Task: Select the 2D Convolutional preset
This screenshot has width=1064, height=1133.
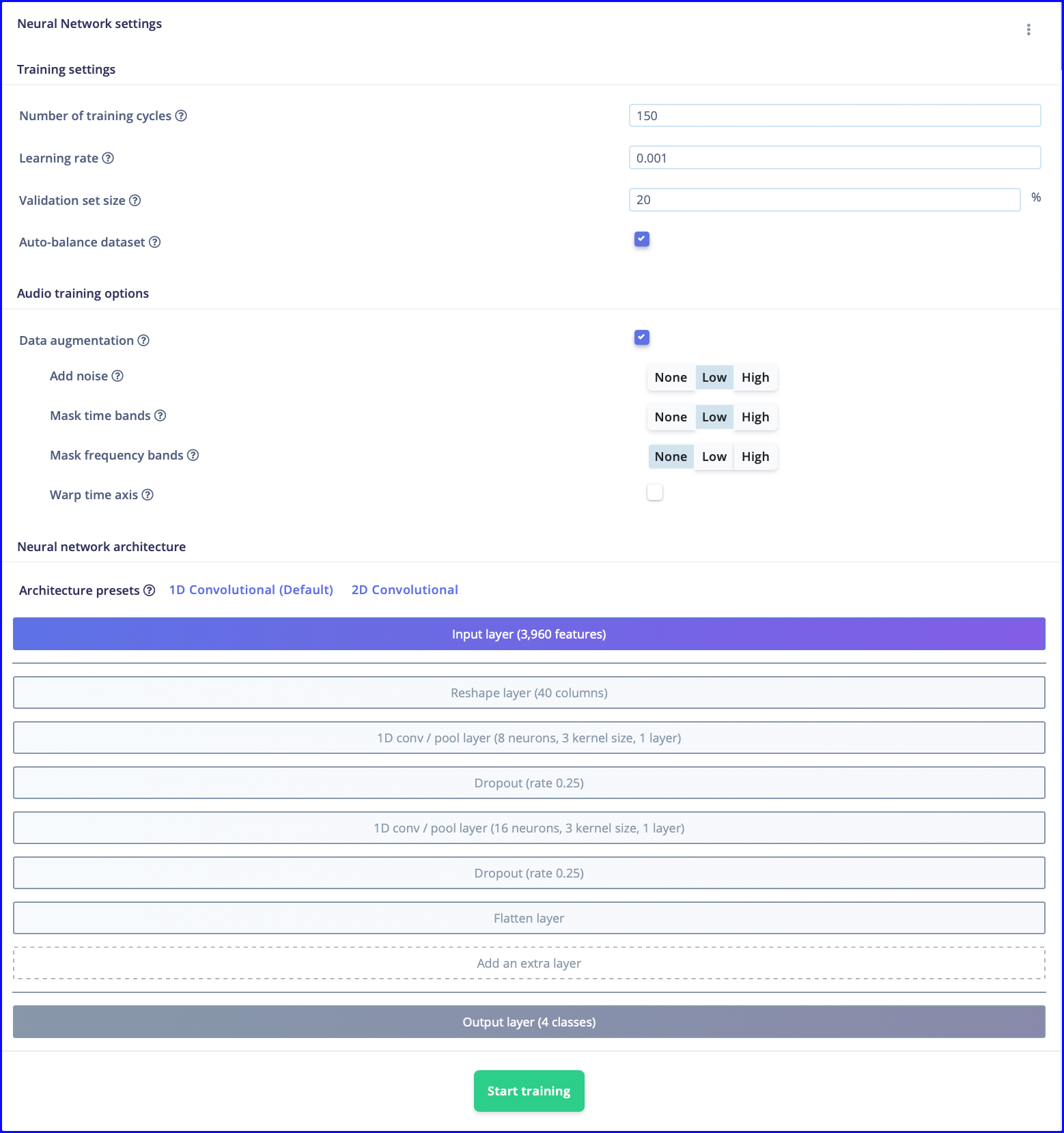Action: 405,590
